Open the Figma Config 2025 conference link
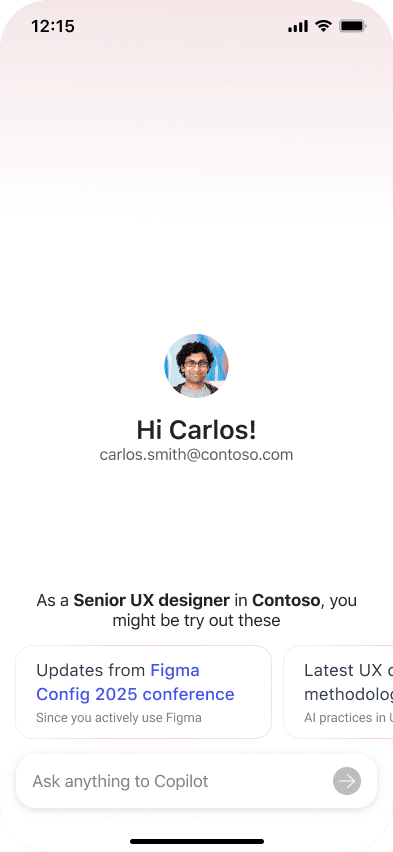The height and width of the screenshot is (852, 393). [135, 682]
